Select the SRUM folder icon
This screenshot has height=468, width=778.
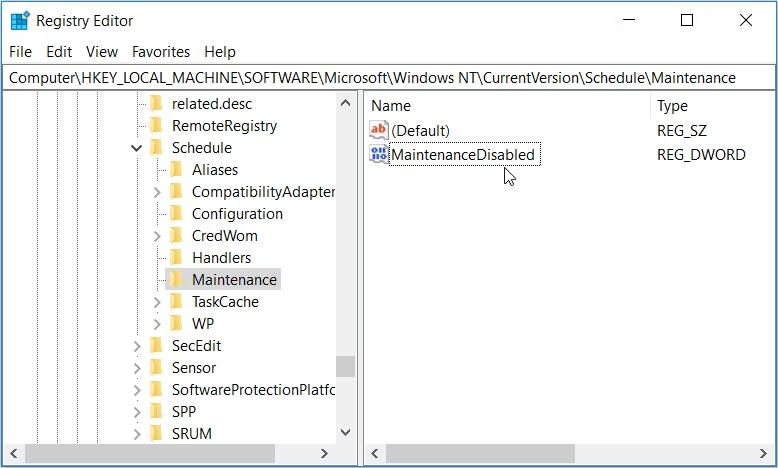pyautogui.click(x=156, y=434)
